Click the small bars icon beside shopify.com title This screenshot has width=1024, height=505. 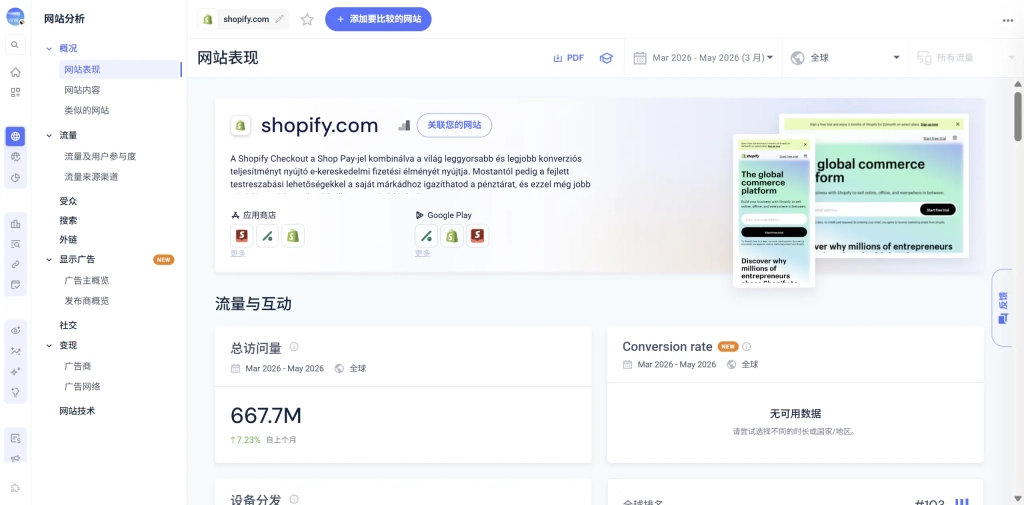click(x=404, y=125)
